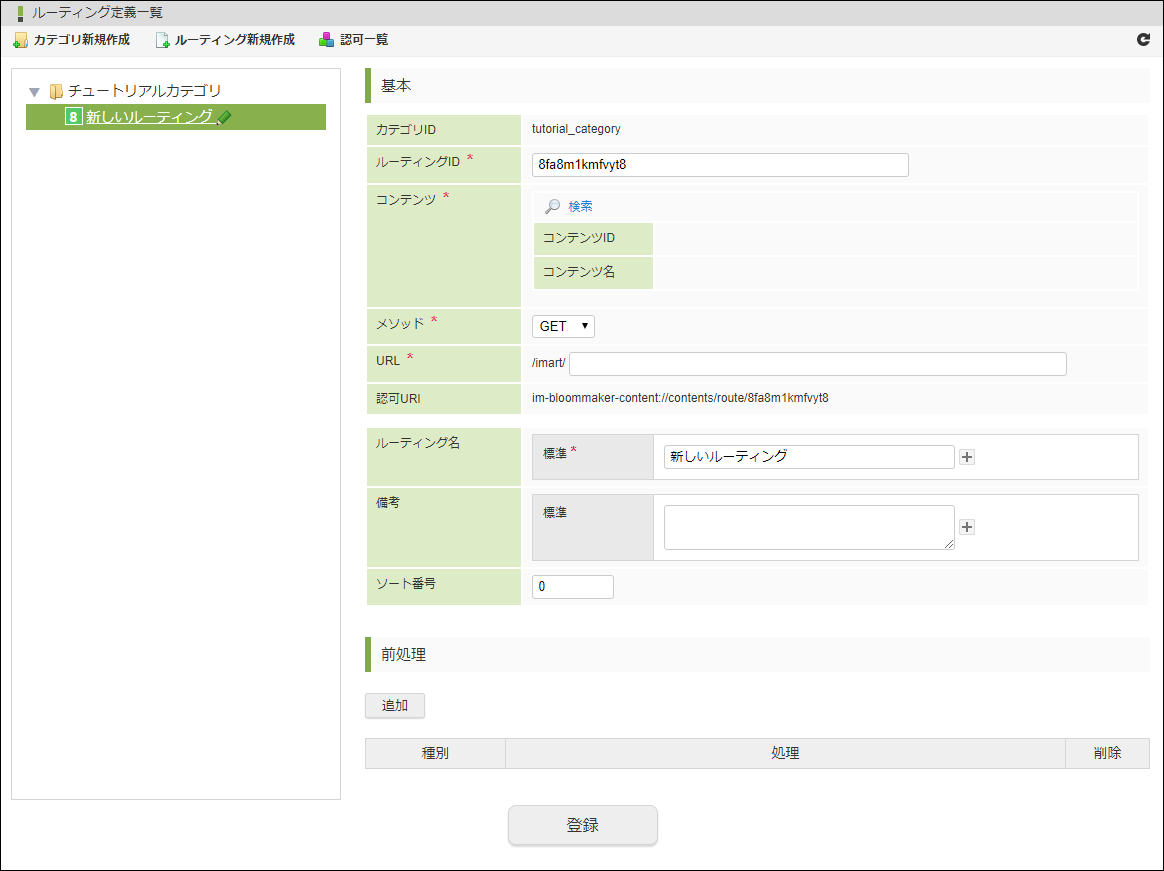
Task: Click the /imart/ URL prefix text
Action: click(549, 363)
